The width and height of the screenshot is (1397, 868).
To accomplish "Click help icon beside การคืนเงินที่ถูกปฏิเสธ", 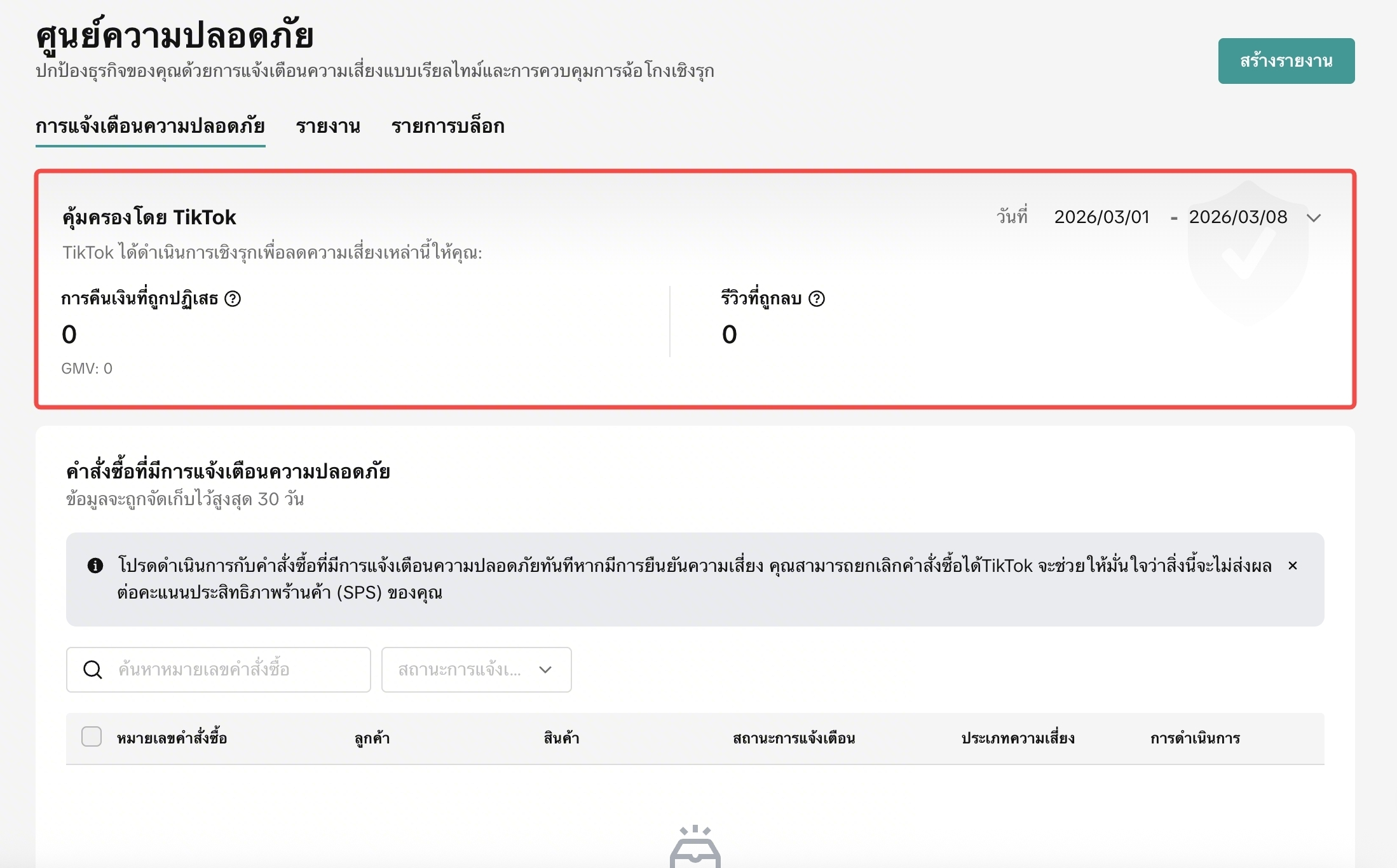I will coord(233,299).
